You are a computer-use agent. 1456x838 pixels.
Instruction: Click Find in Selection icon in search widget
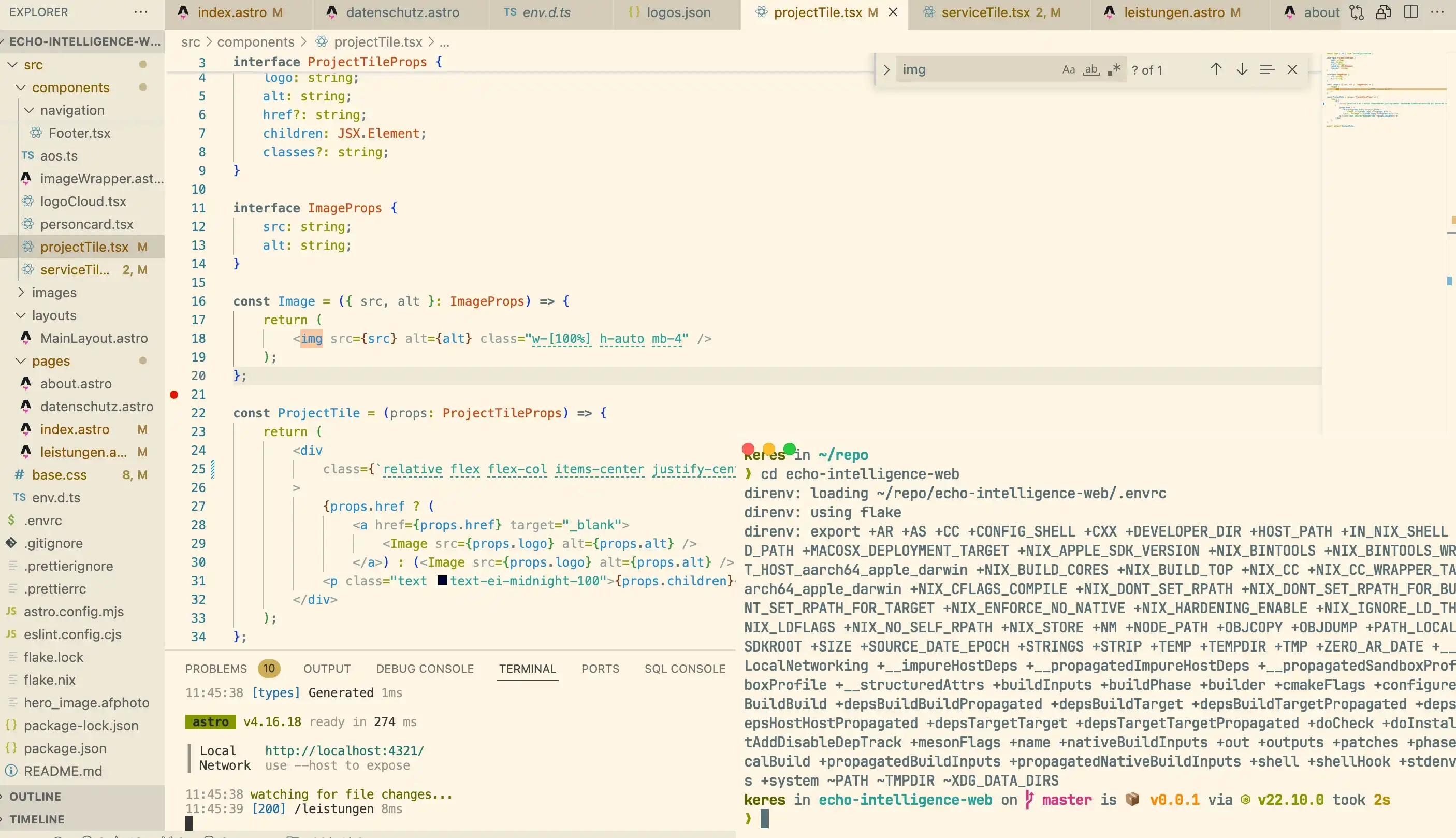pos(1266,69)
